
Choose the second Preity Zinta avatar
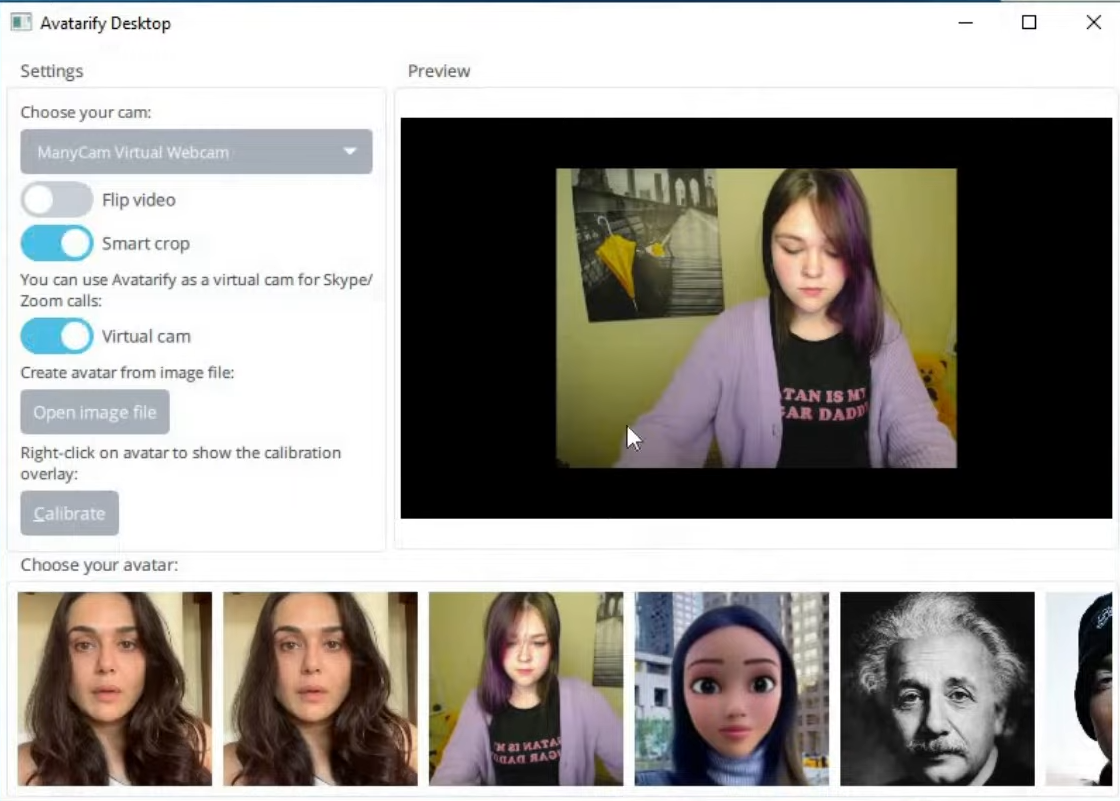click(x=319, y=688)
